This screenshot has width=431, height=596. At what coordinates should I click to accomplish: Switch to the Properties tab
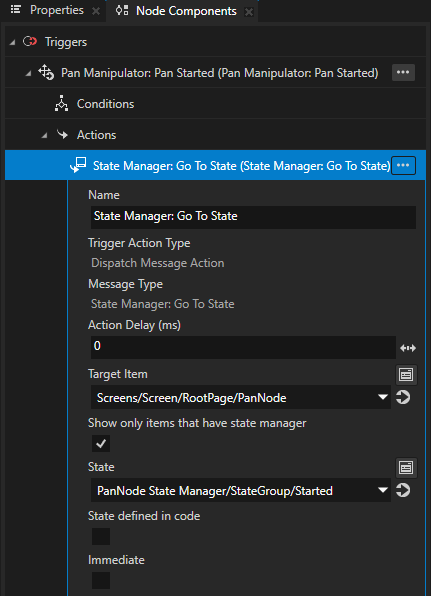pyautogui.click(x=57, y=10)
